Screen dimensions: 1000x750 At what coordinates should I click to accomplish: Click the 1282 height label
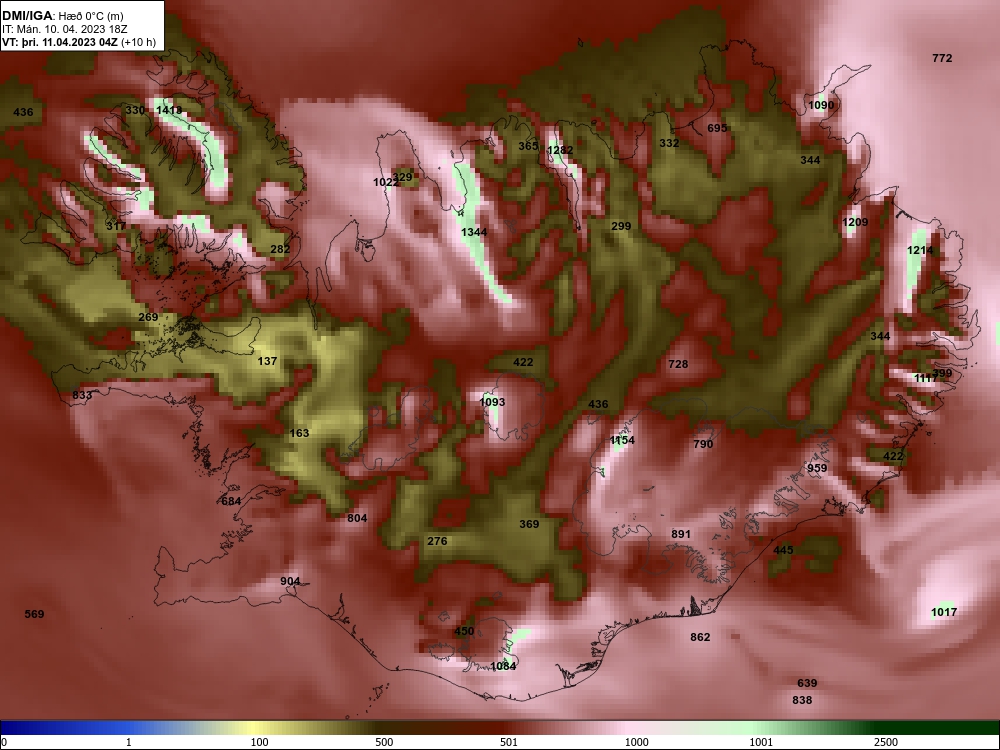click(560, 151)
